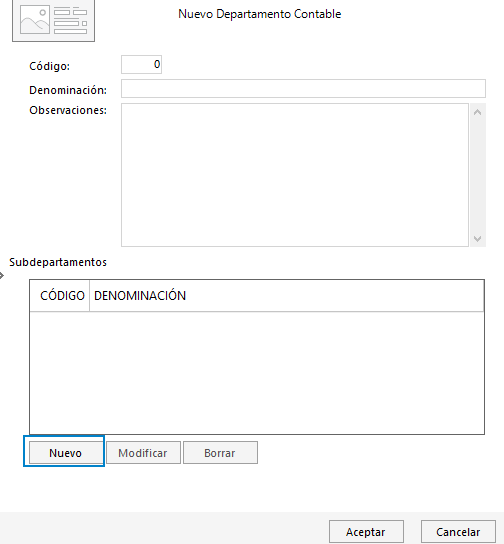Click the Código number field
This screenshot has width=504, height=544.
[141, 65]
